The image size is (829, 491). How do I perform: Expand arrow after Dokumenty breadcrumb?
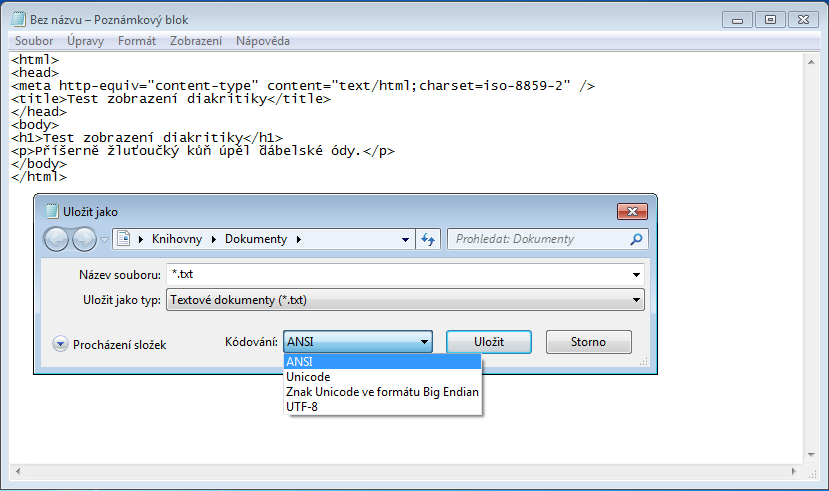click(x=299, y=239)
